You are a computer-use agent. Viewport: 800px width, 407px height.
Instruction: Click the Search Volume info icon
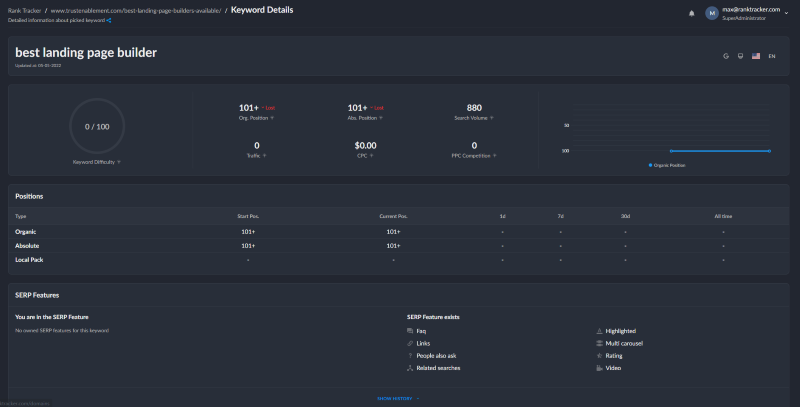pos(492,118)
